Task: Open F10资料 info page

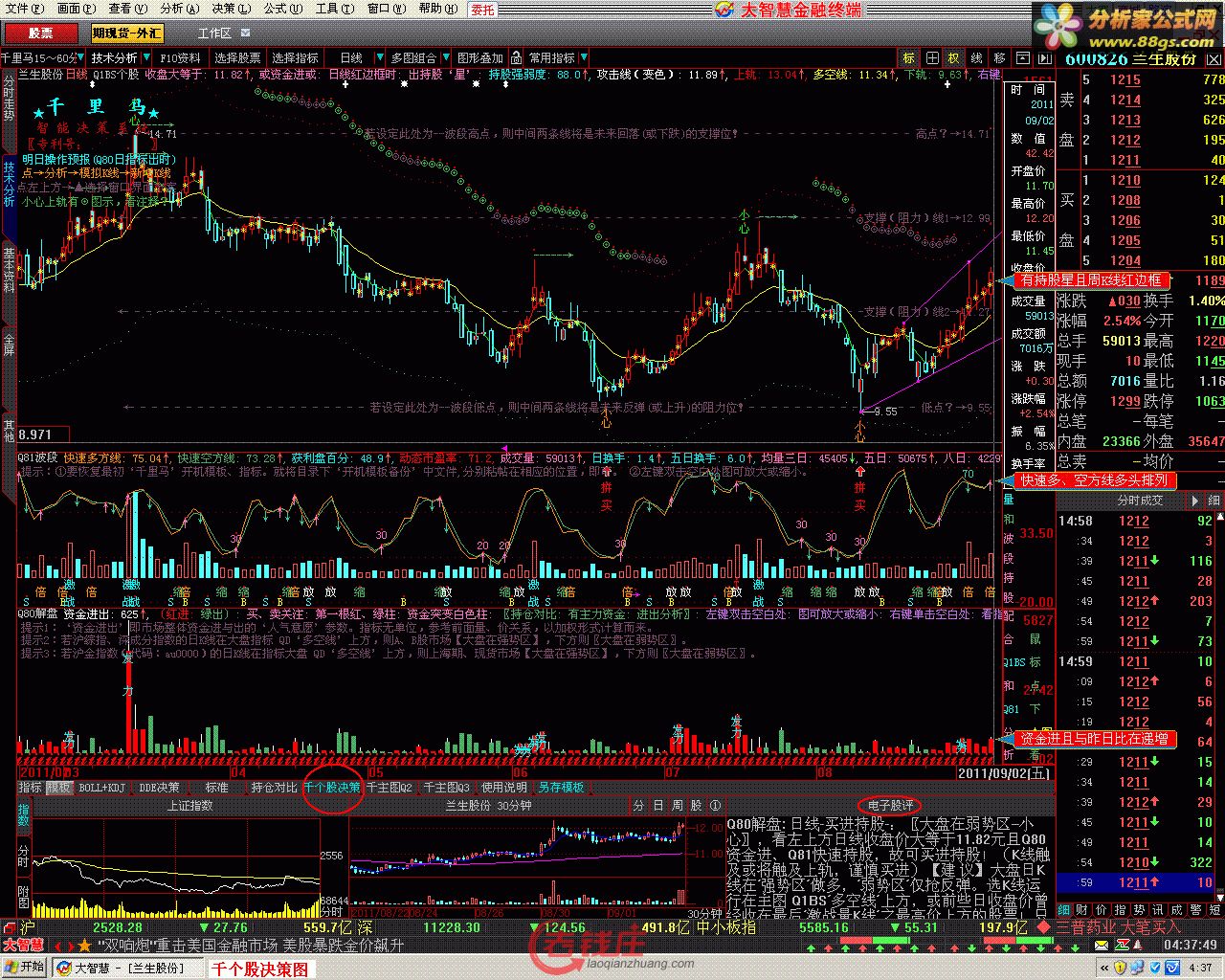Action: [181, 58]
